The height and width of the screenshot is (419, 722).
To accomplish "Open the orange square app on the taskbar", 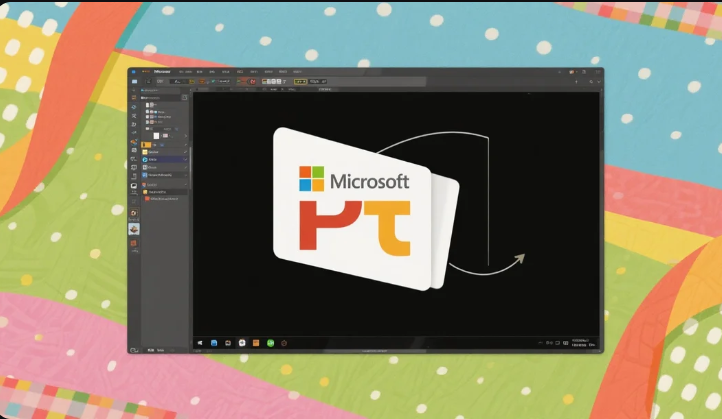I will click(256, 343).
